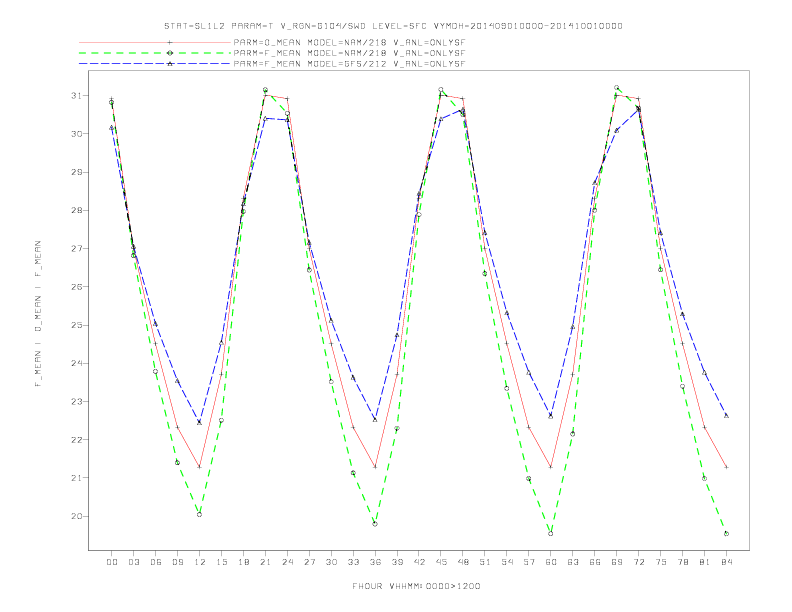Click blue triangle data point at hour 84

[726, 416]
